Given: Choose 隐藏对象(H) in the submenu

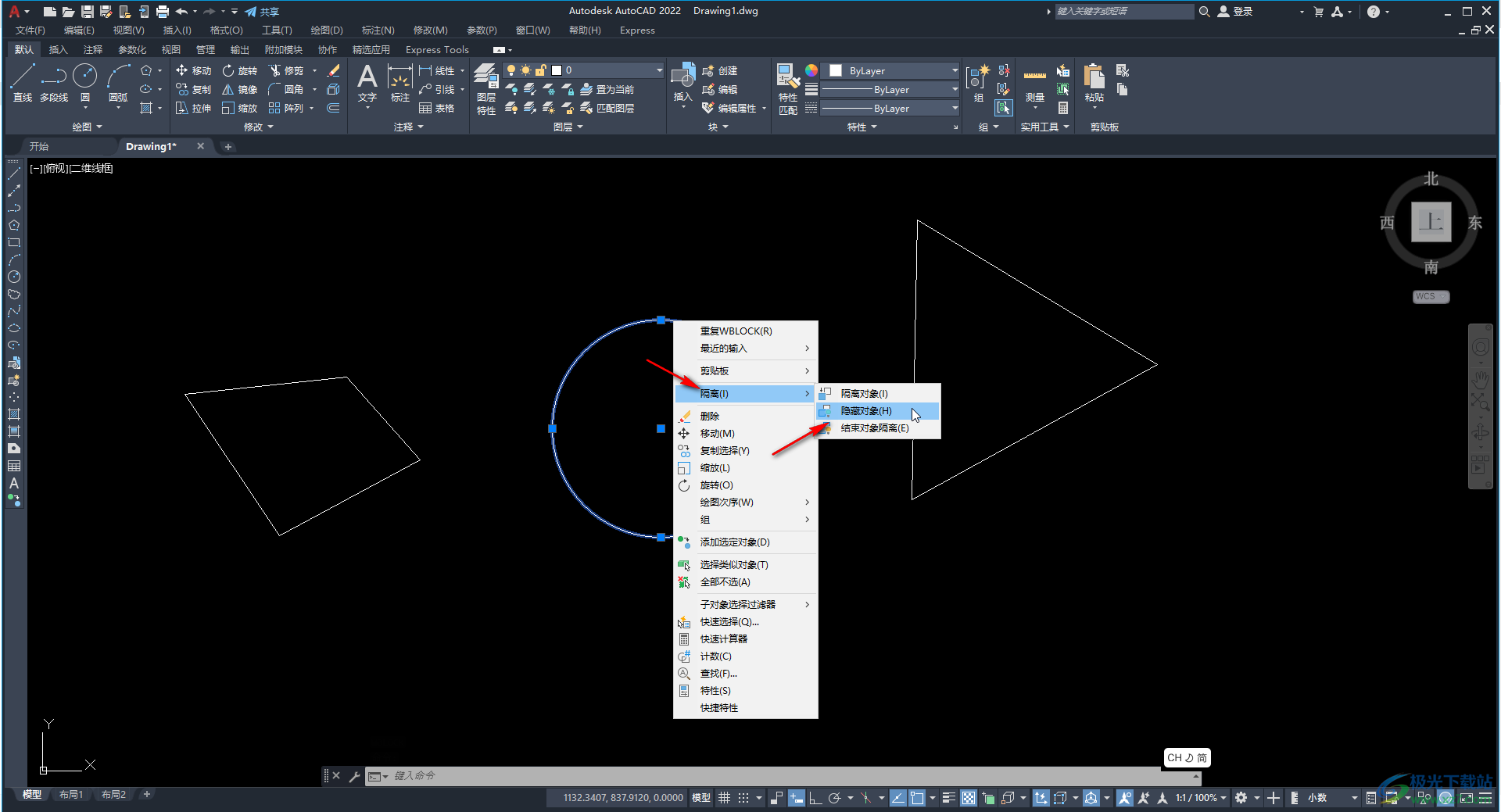Looking at the screenshot, I should coord(878,410).
